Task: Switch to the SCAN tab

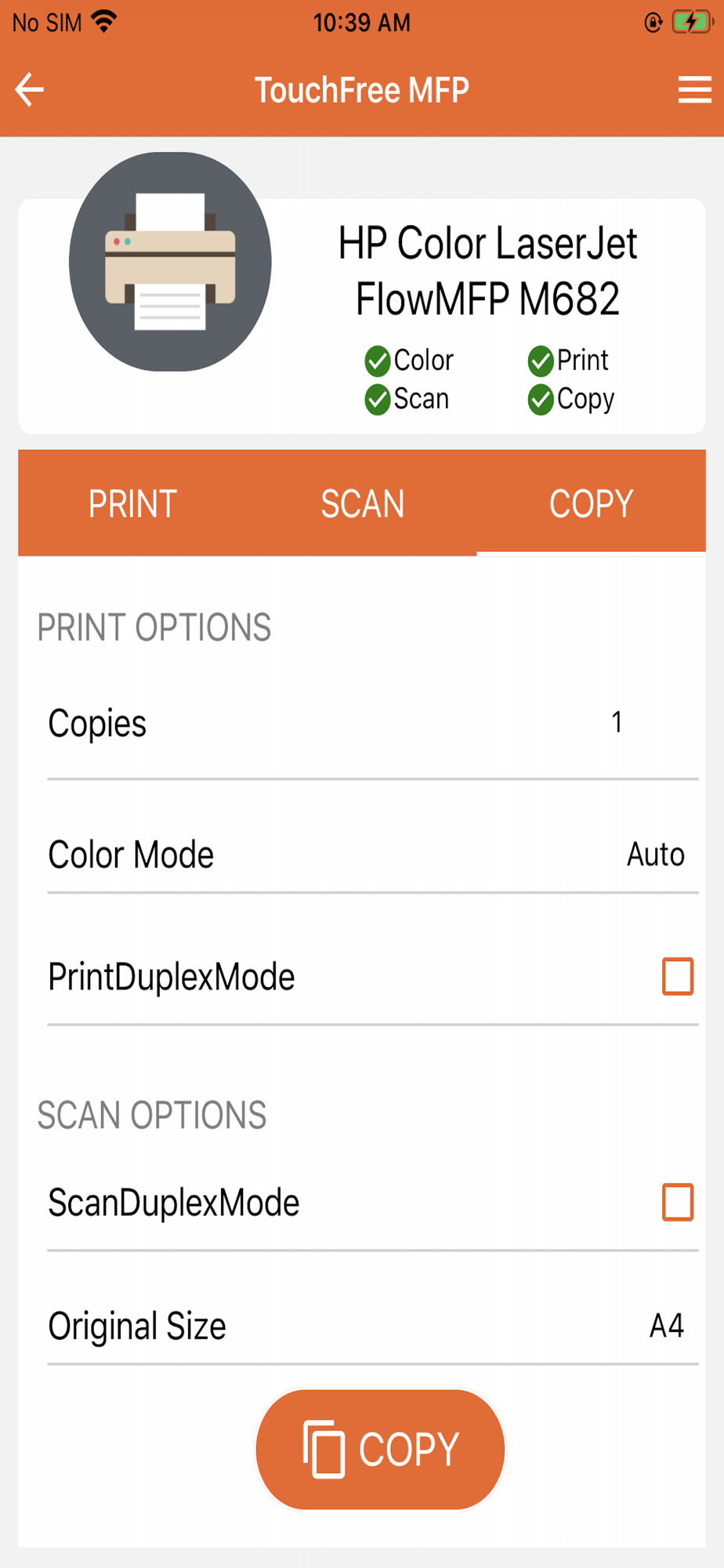Action: click(362, 503)
